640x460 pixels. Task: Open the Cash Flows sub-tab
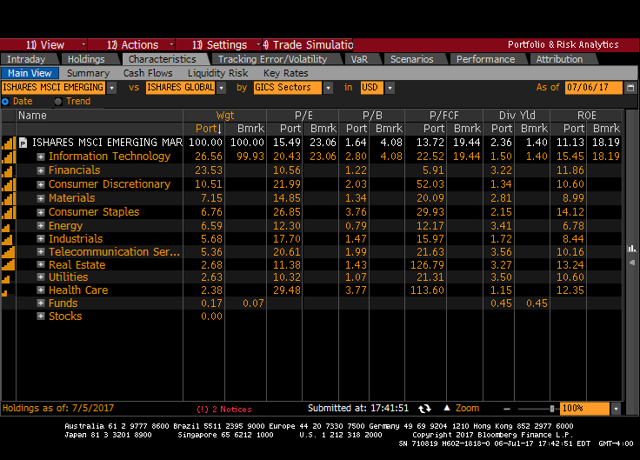148,73
